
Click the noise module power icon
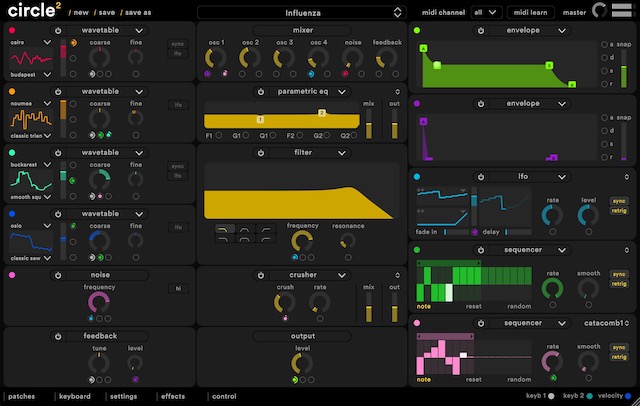58,274
